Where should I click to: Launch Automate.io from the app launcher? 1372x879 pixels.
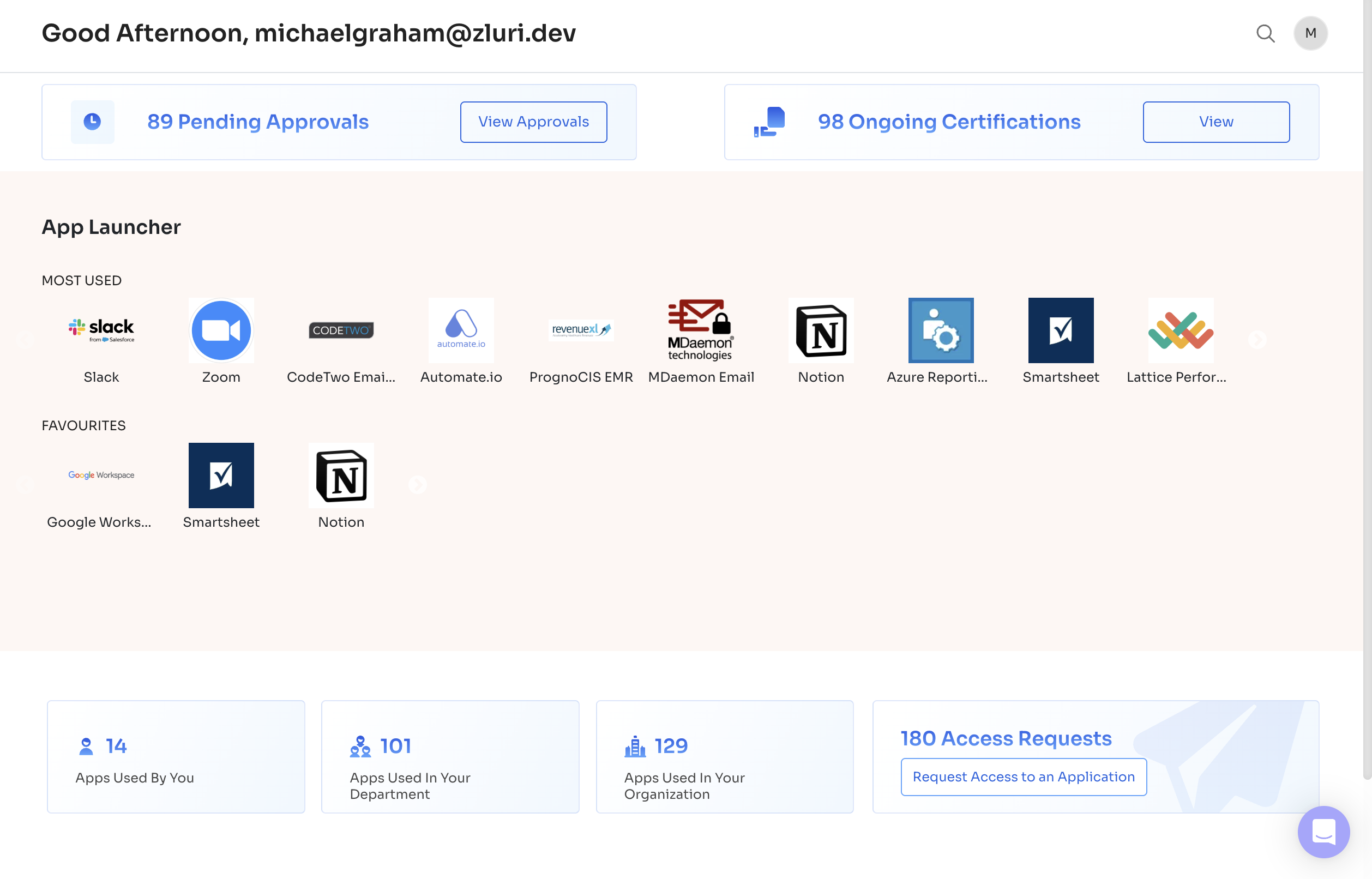point(461,330)
